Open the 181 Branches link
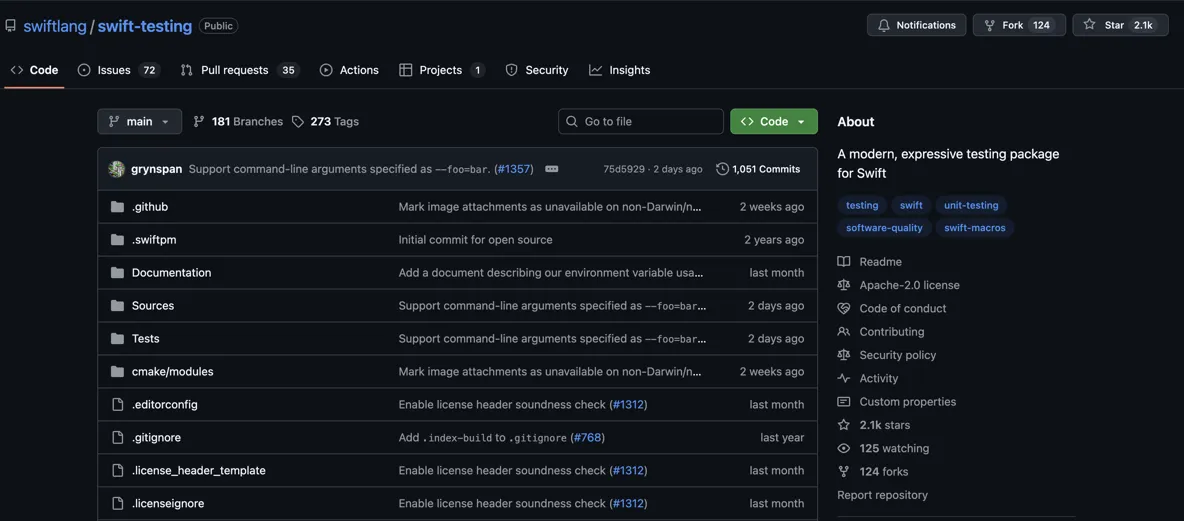The image size is (1184, 521). coord(238,121)
